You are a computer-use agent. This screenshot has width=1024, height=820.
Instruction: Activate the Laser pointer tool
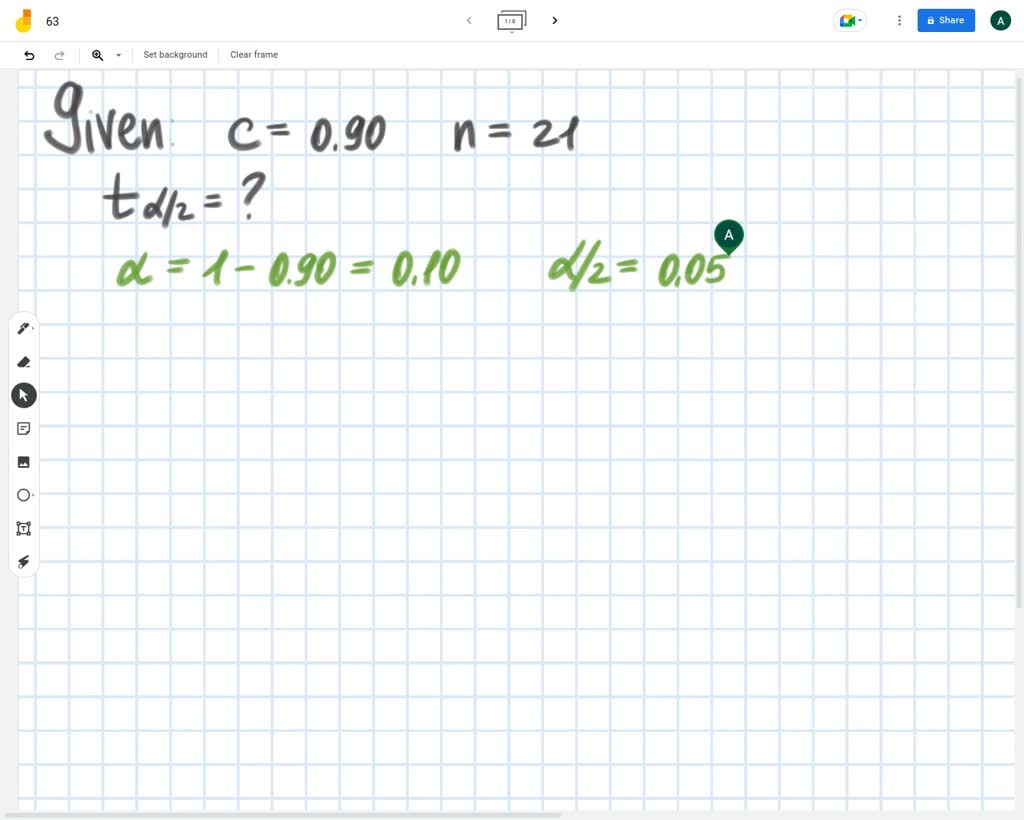point(24,562)
